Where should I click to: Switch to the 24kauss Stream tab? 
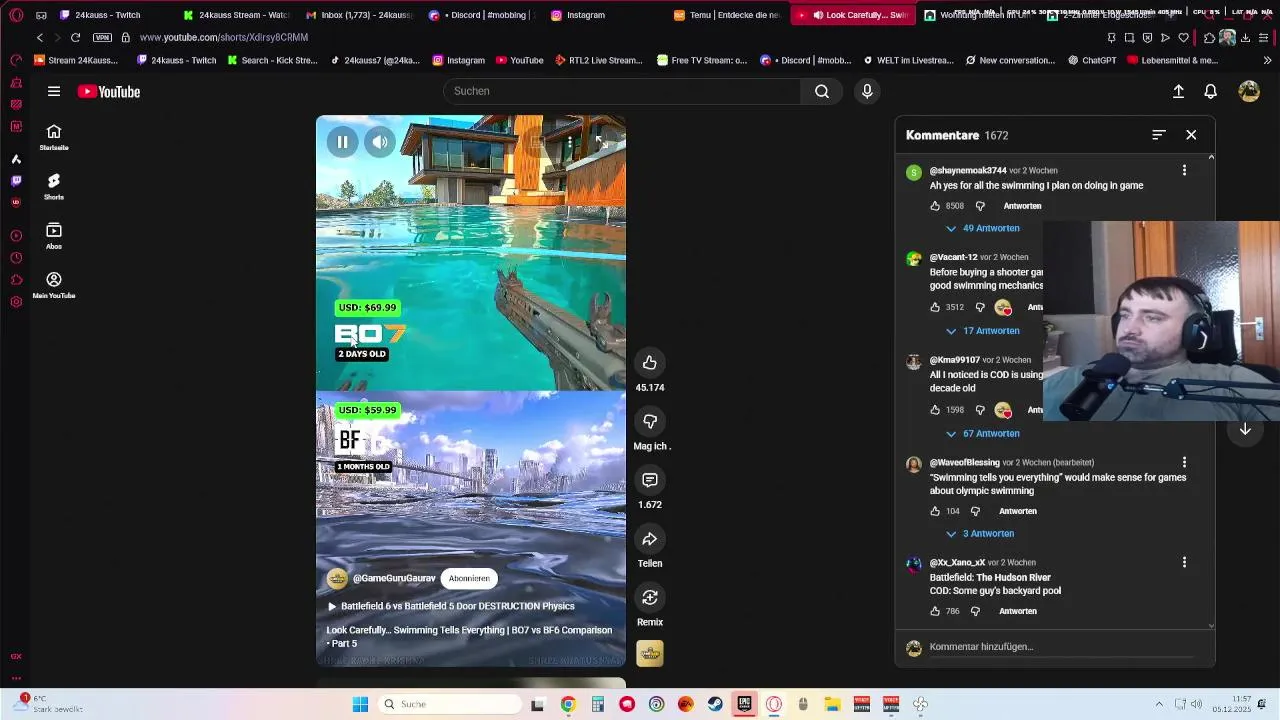[237, 15]
